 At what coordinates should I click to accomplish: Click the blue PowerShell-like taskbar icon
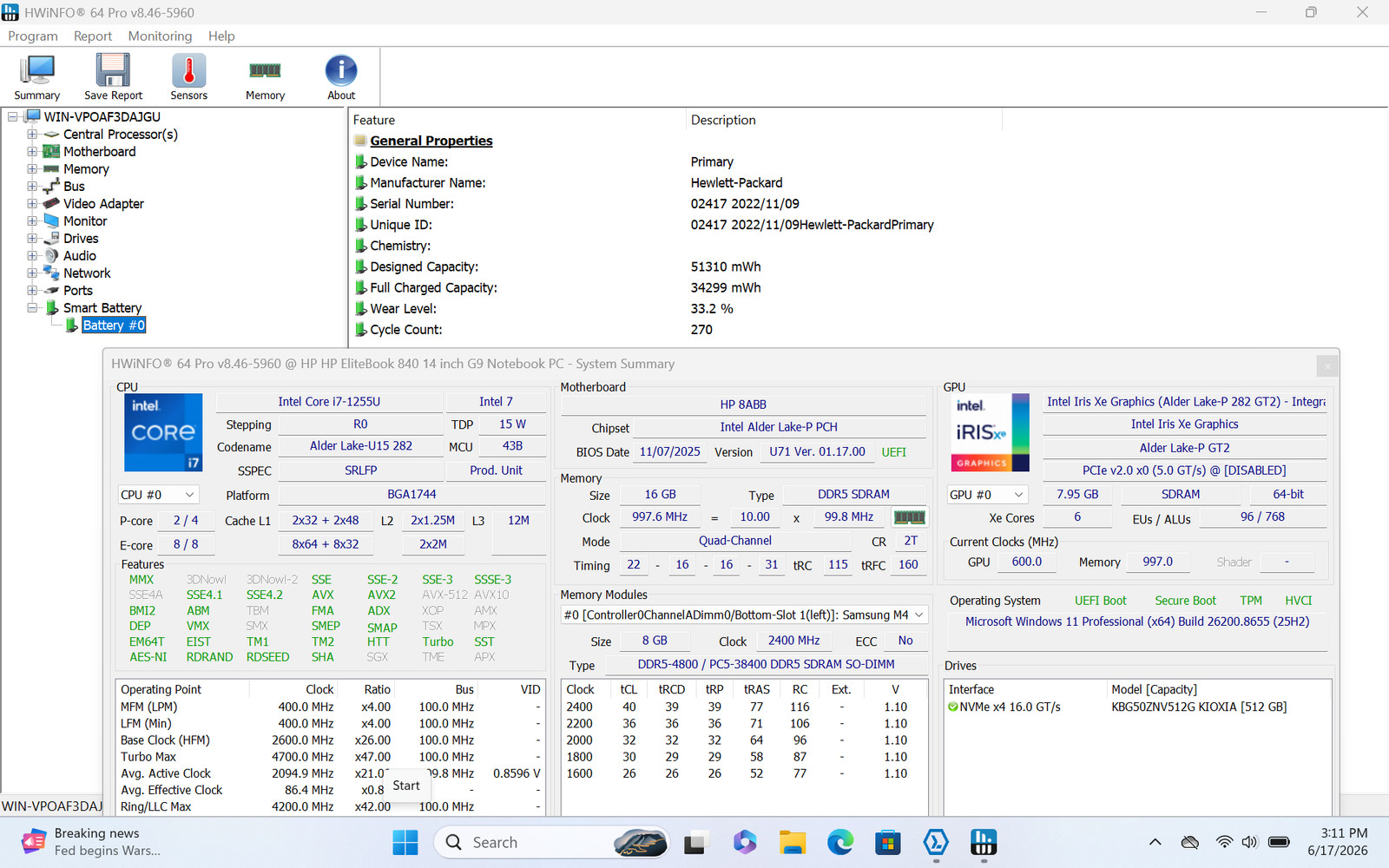935,842
